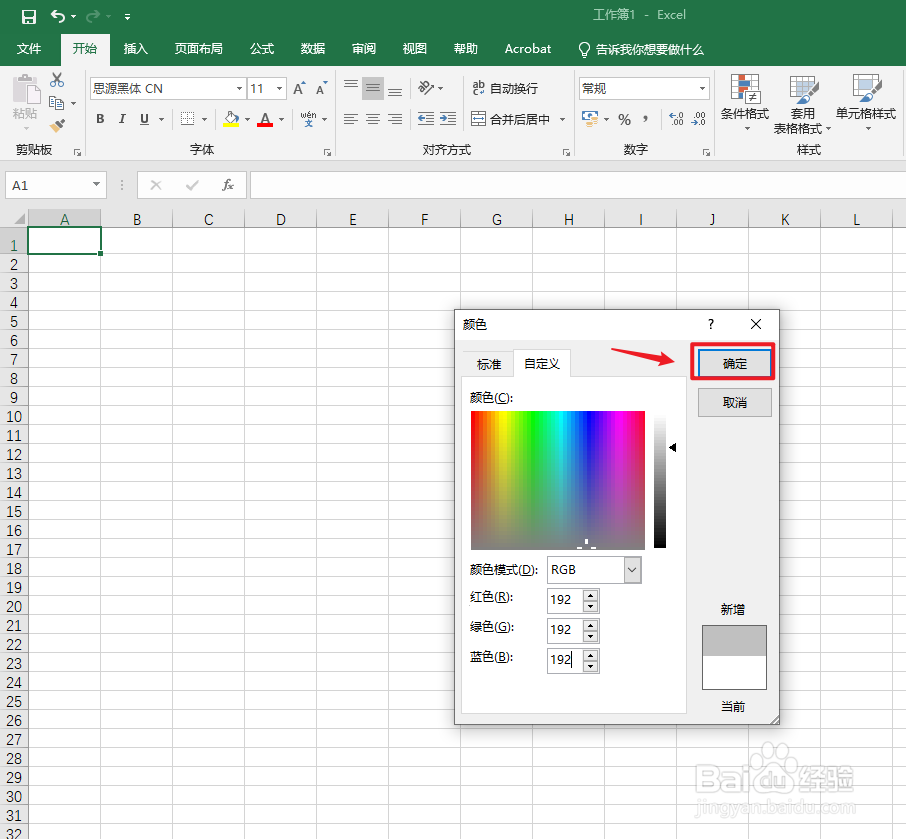Click the 红色(R) value field
The width and height of the screenshot is (906, 839).
[565, 600]
